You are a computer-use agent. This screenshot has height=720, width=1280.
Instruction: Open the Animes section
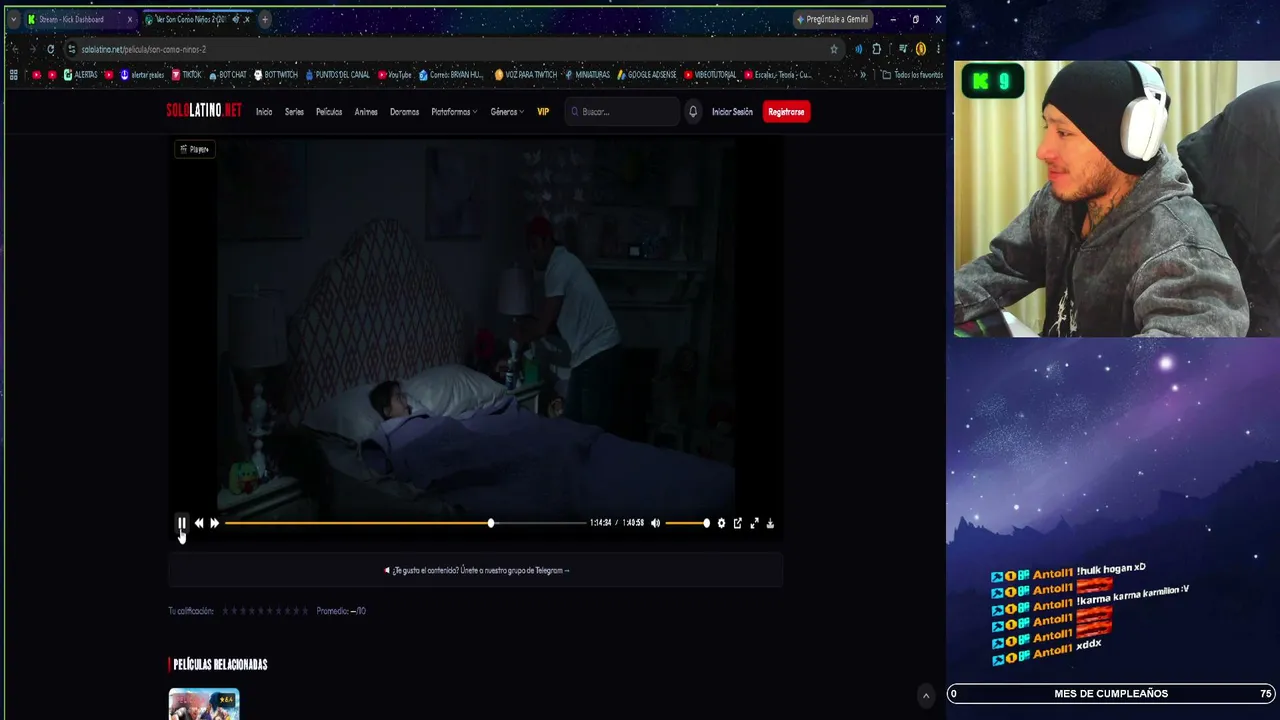(366, 112)
